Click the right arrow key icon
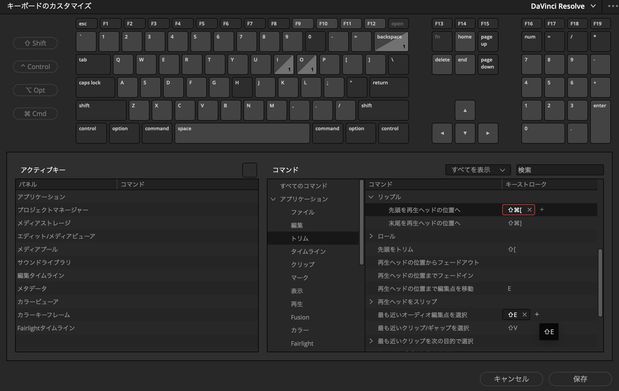619x391 pixels. [488, 133]
